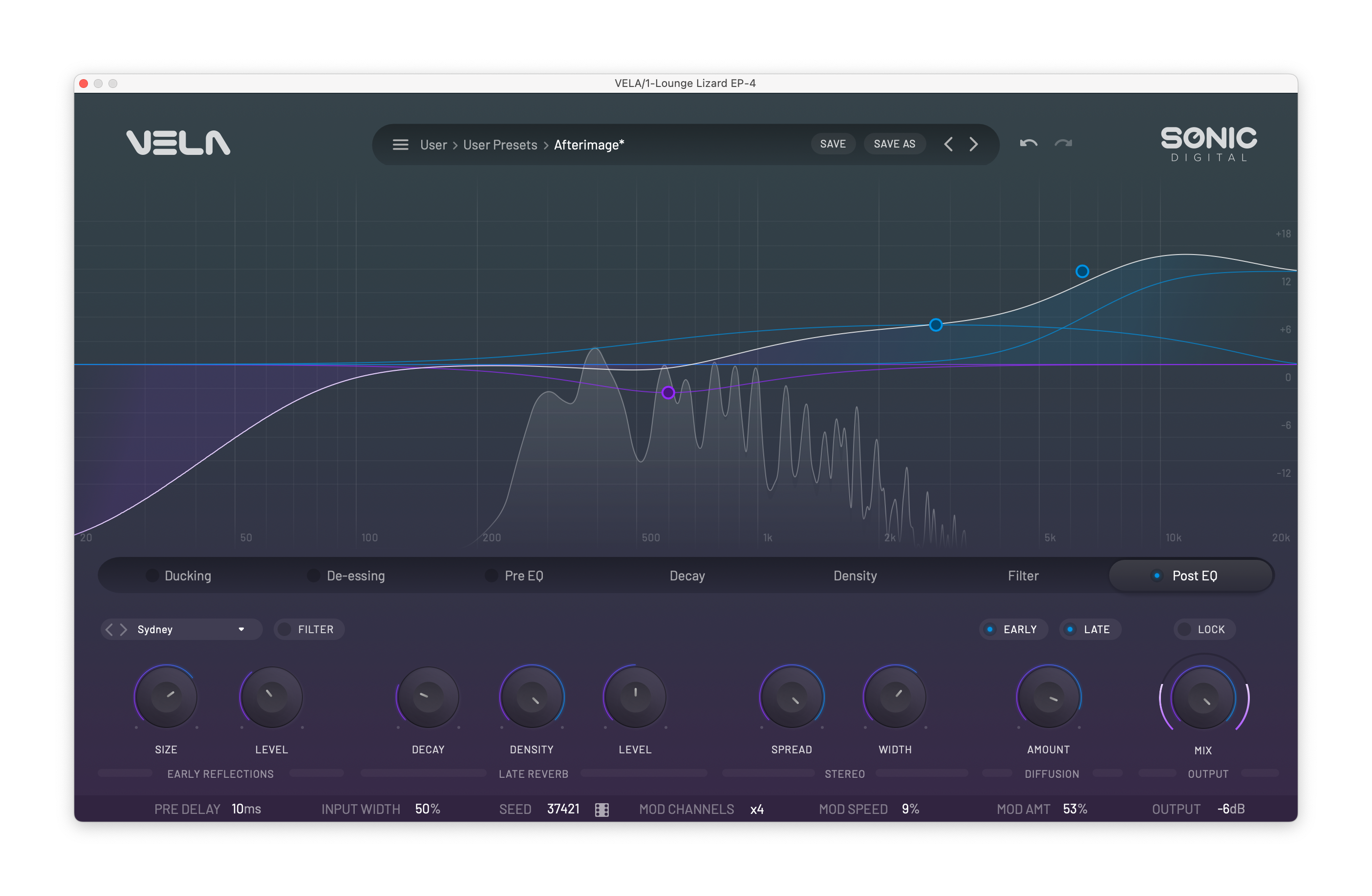
Task: Open the Sydney room type dropdown
Action: pyautogui.click(x=241, y=629)
